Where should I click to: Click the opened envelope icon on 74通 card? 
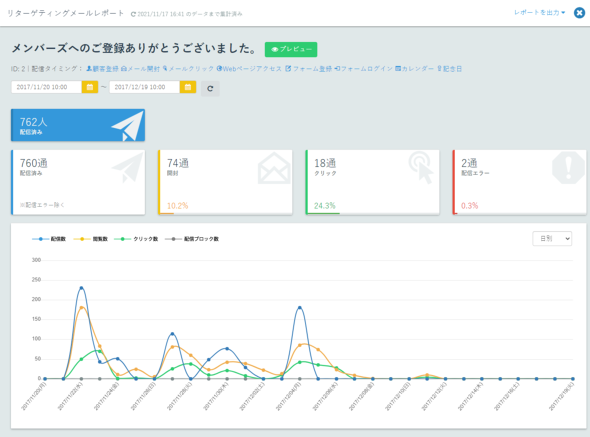274,168
